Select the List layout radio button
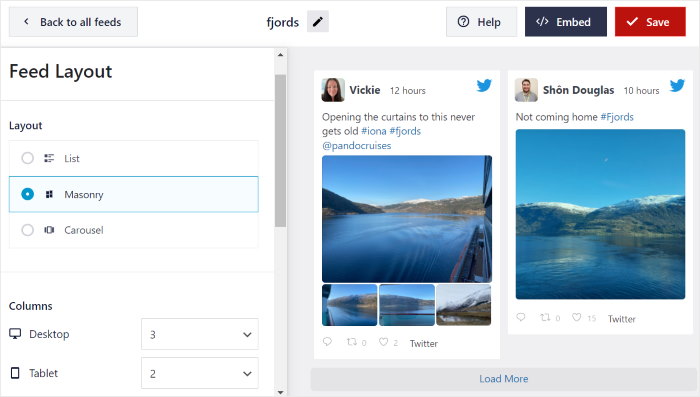The image size is (700, 397). pyautogui.click(x=28, y=158)
